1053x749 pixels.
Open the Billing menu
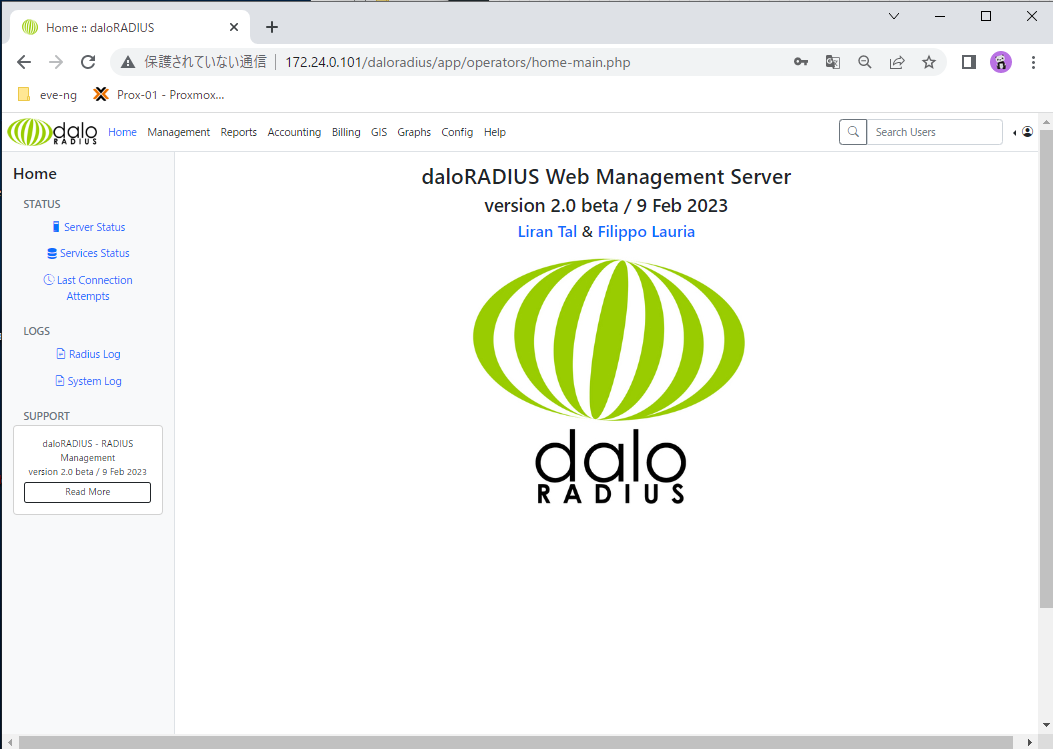346,132
